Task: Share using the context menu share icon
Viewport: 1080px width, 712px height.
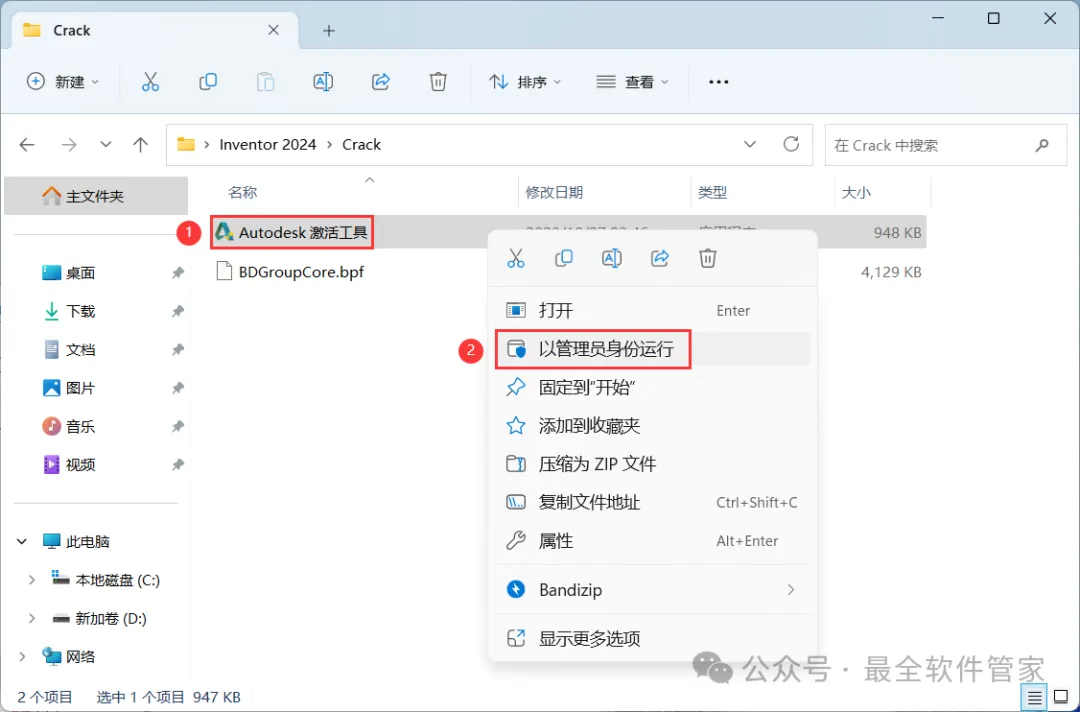Action: [660, 258]
